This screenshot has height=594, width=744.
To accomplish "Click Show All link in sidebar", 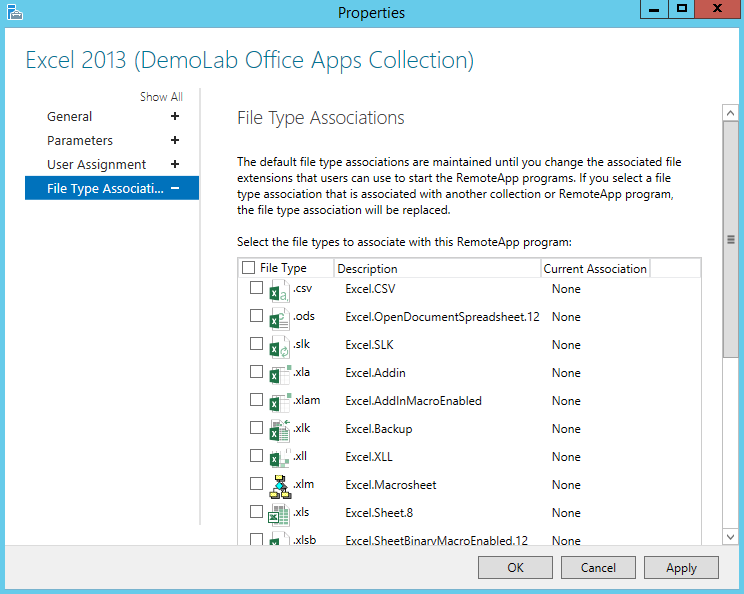I will (x=161, y=97).
